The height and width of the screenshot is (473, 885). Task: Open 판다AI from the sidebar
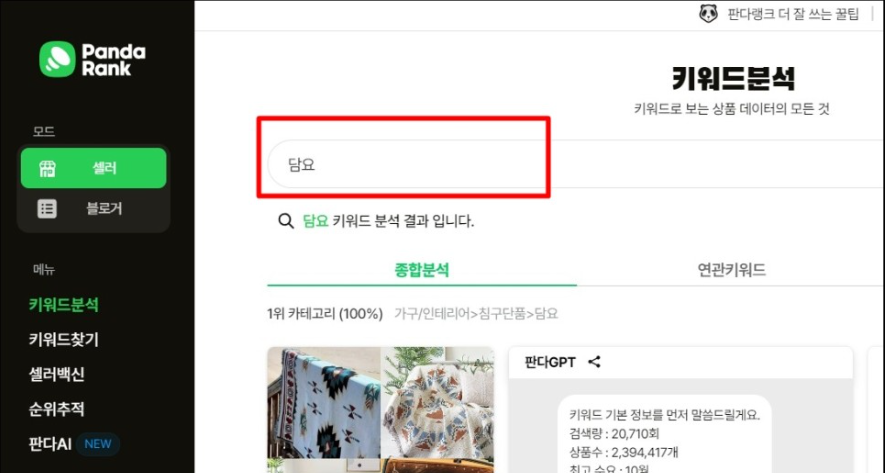50,444
